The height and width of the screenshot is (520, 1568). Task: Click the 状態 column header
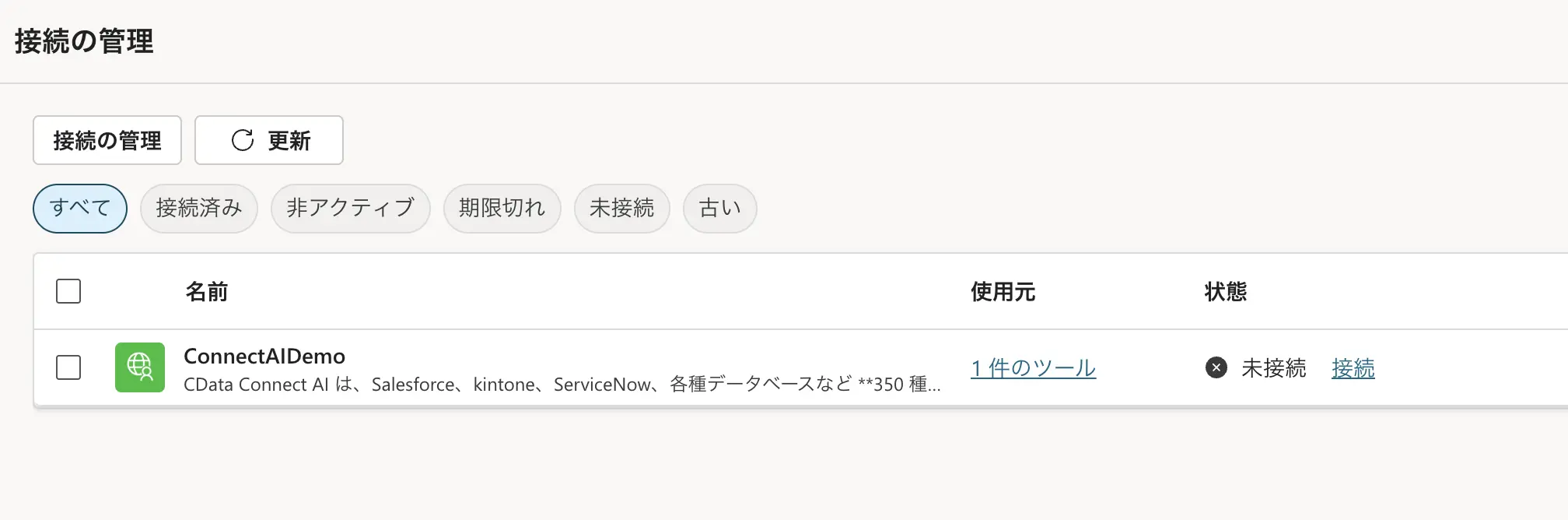click(1225, 291)
